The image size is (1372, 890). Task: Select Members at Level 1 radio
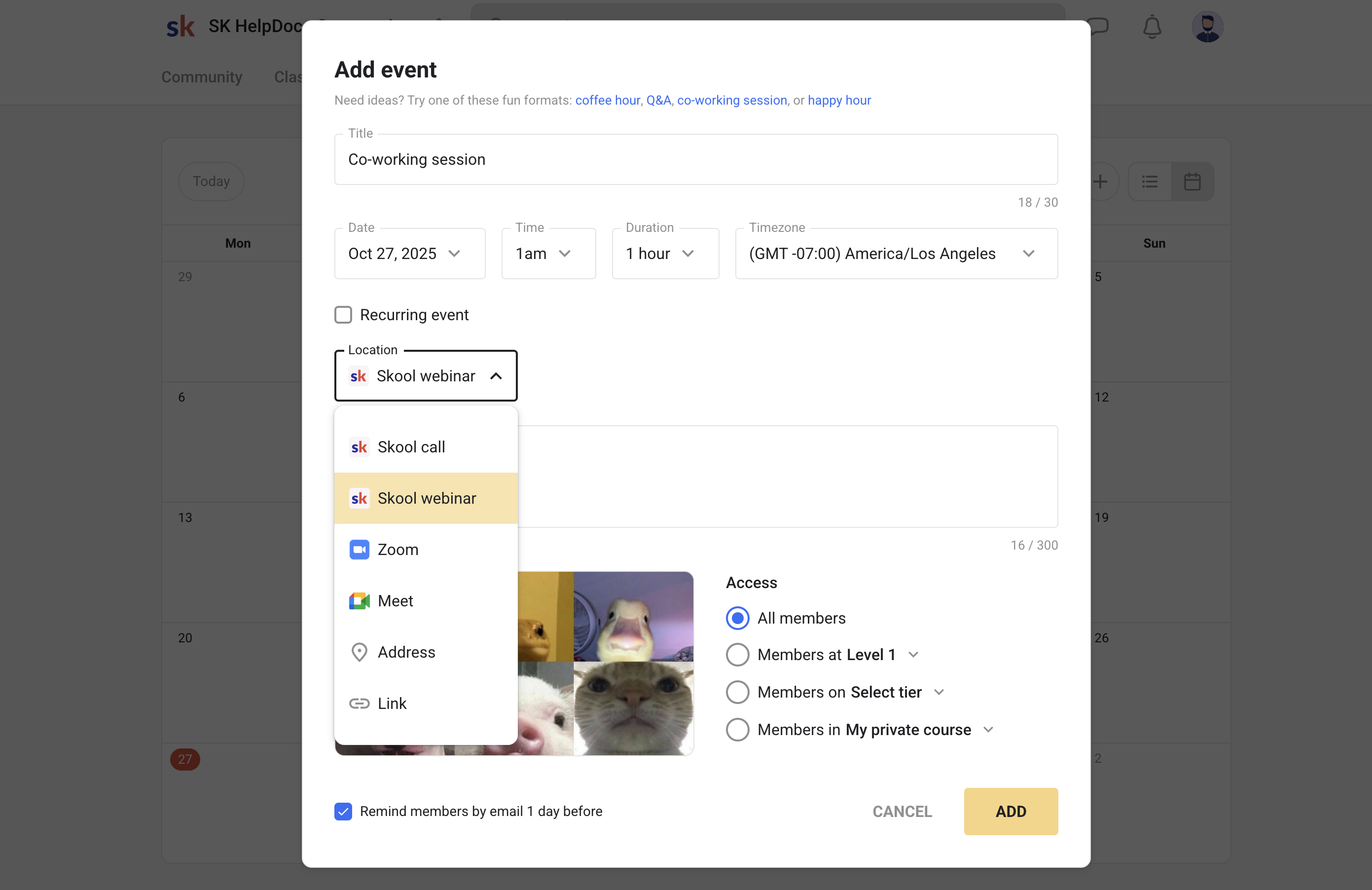pyautogui.click(x=737, y=655)
